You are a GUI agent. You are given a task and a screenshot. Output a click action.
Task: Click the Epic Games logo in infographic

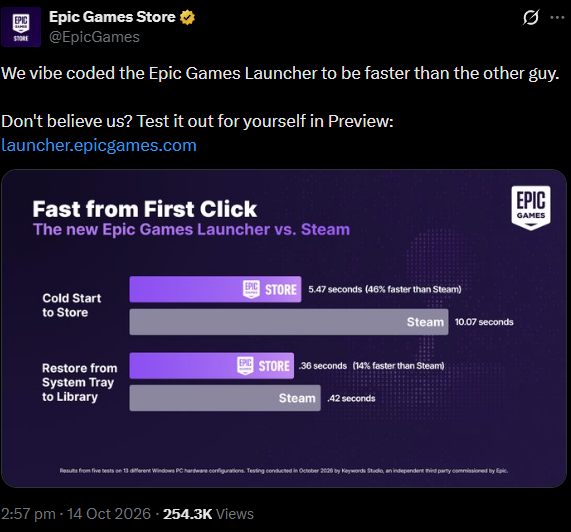click(x=531, y=208)
